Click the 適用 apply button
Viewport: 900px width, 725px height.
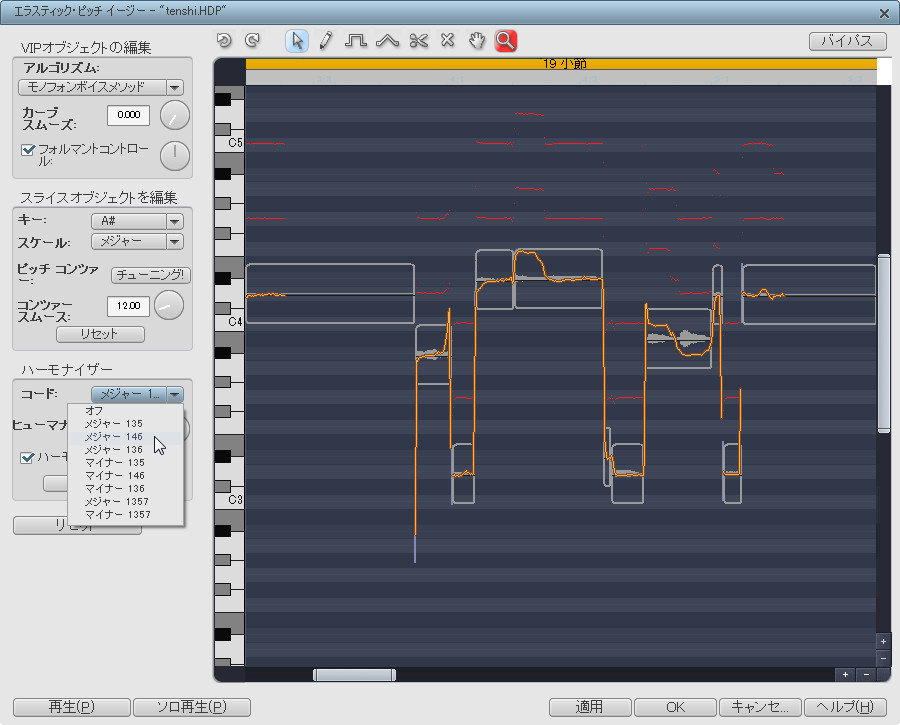[x=590, y=707]
